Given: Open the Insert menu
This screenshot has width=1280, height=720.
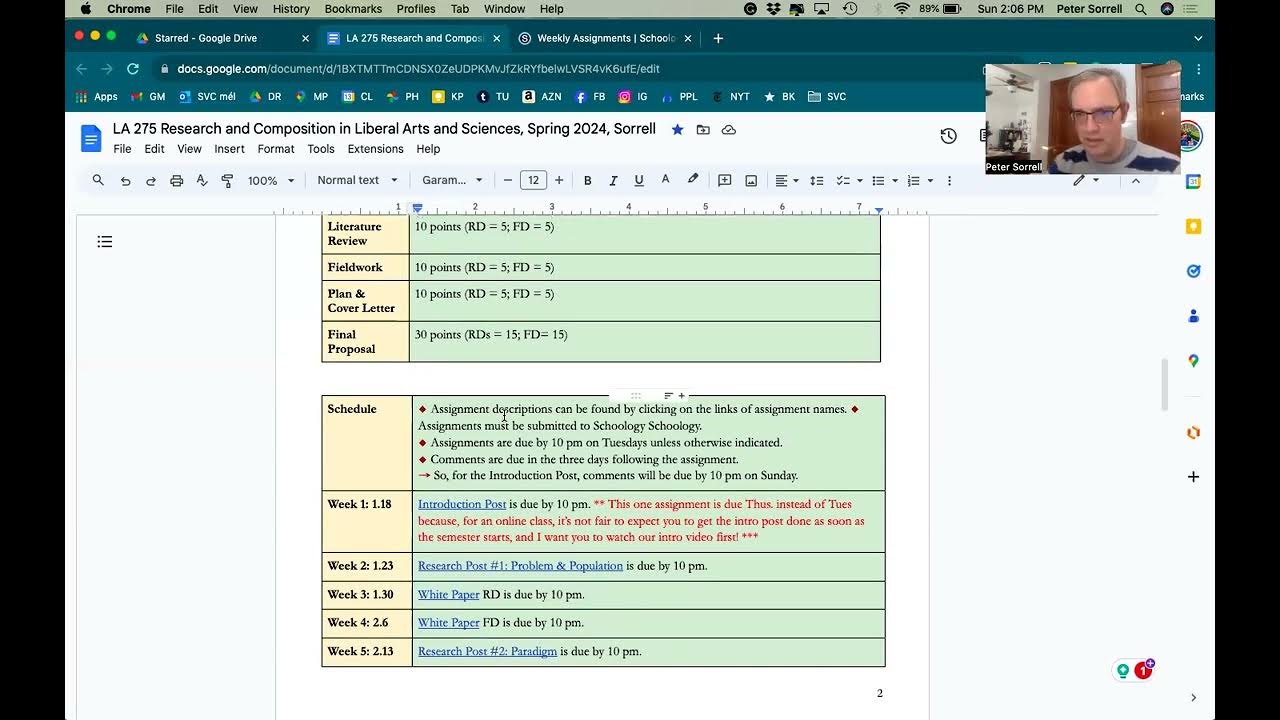Looking at the screenshot, I should [229, 149].
